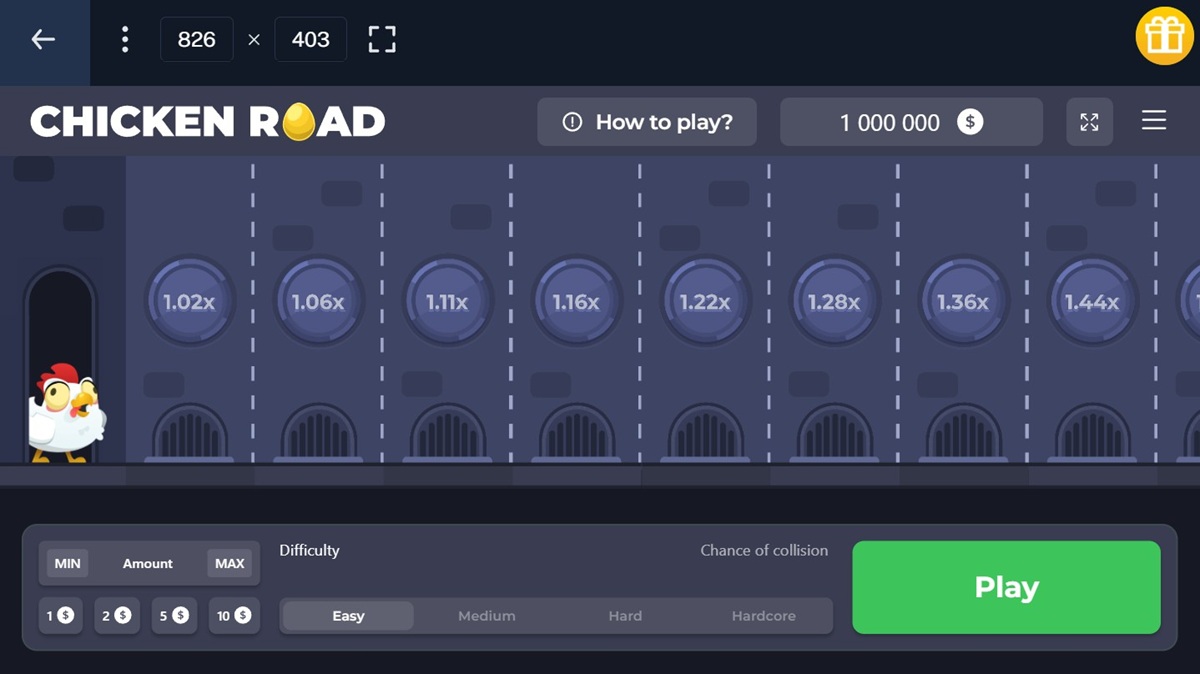The height and width of the screenshot is (674, 1200).
Task: Expand game to fullscreen with arrows icon
Action: (1089, 122)
